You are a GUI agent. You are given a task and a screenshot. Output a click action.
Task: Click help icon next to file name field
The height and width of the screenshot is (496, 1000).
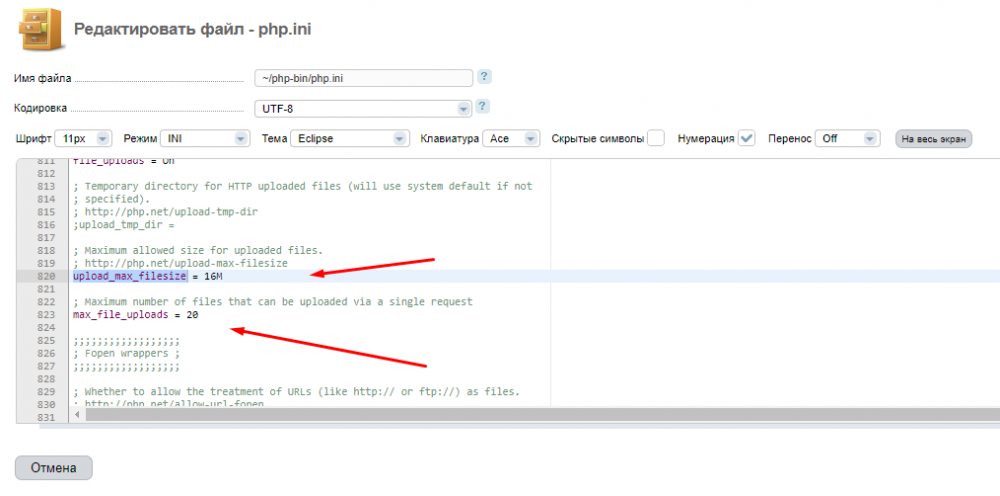[484, 77]
